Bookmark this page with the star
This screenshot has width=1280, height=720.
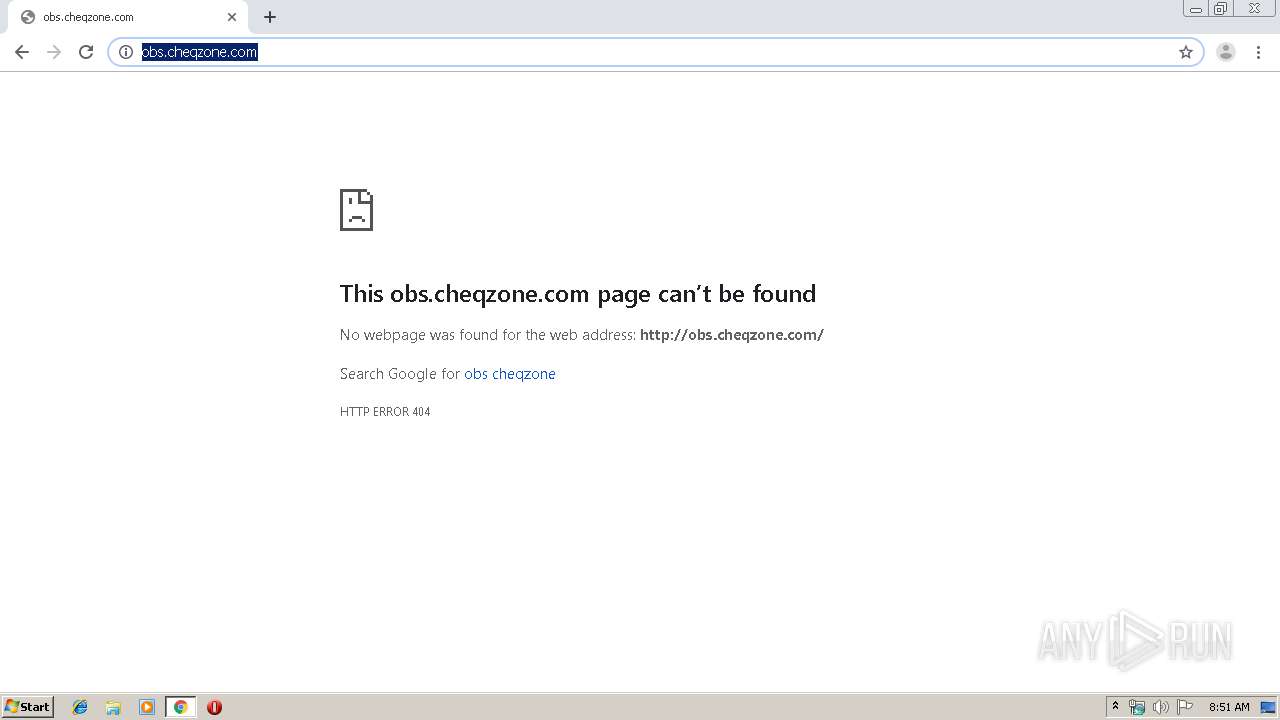click(x=1186, y=52)
